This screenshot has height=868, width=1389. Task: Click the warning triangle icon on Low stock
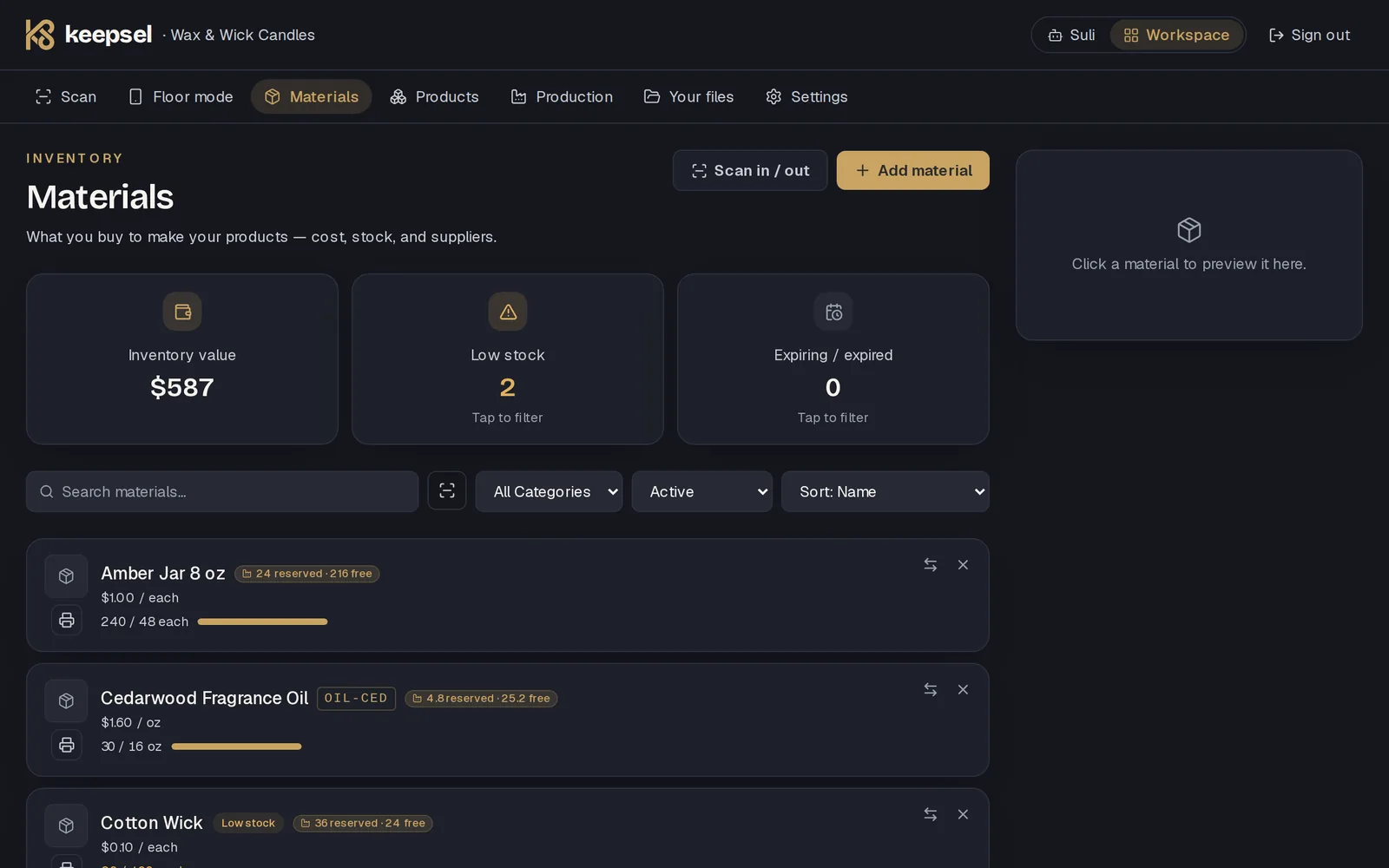point(508,312)
